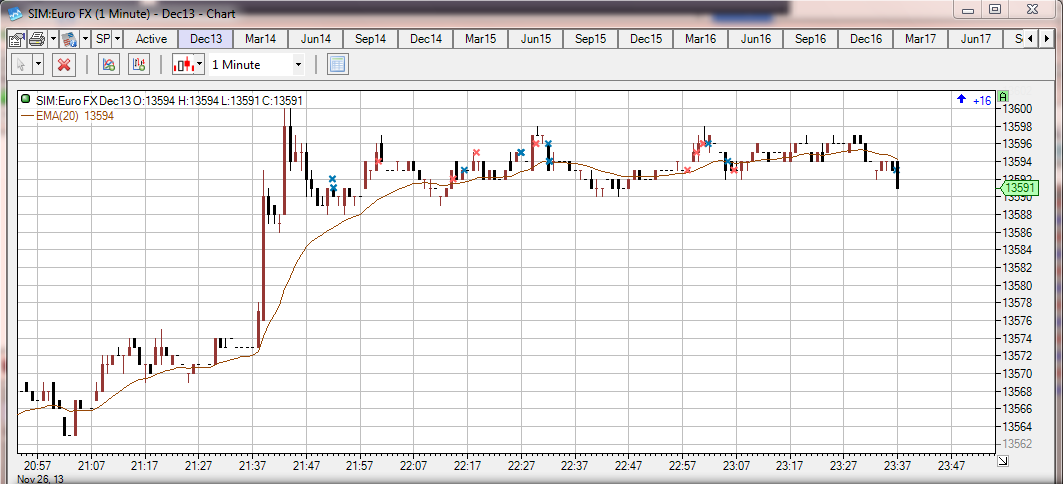1063x484 pixels.
Task: Click the red X delete tool
Action: 64,65
